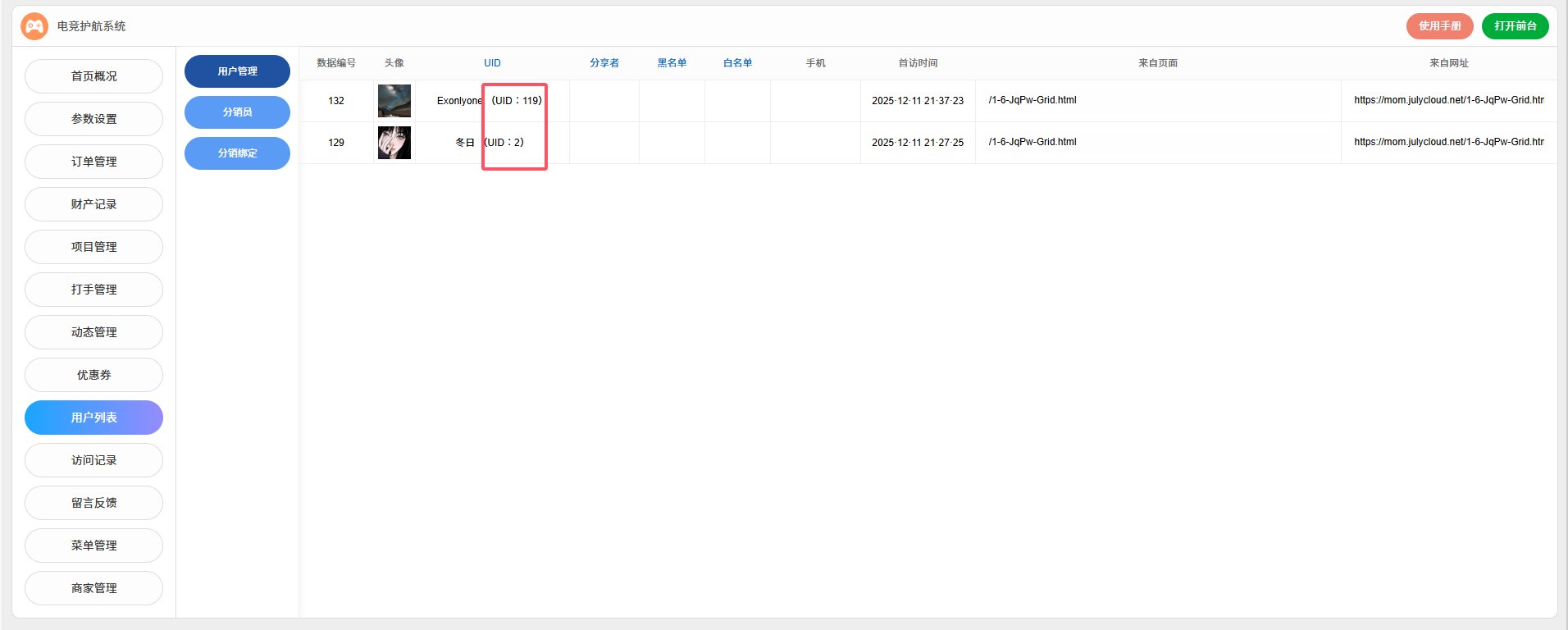Screen dimensions: 1568x630
Task: Click the 打开前台 green button
Action: point(1515,26)
